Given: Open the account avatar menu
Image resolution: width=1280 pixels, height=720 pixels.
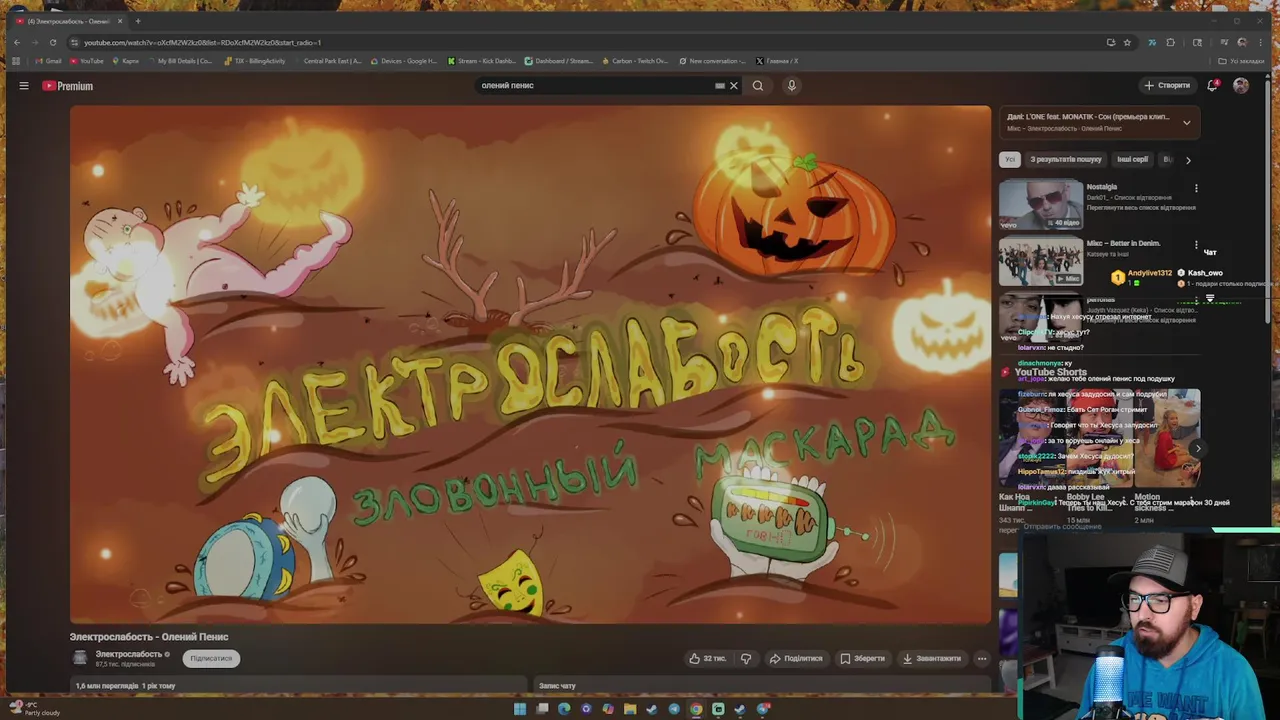Looking at the screenshot, I should click(x=1241, y=86).
